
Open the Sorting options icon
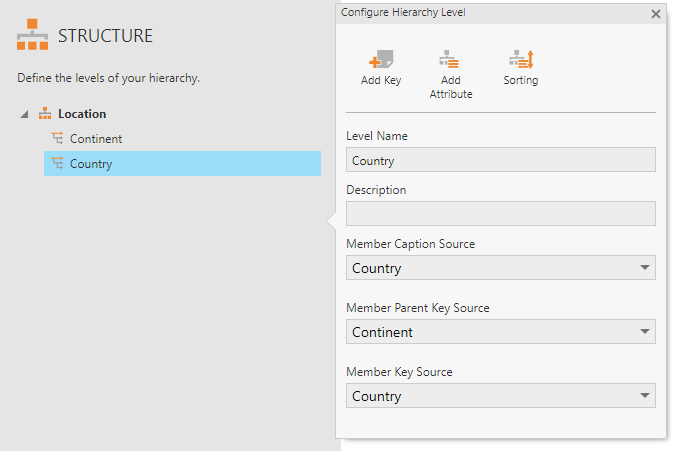pos(521,59)
